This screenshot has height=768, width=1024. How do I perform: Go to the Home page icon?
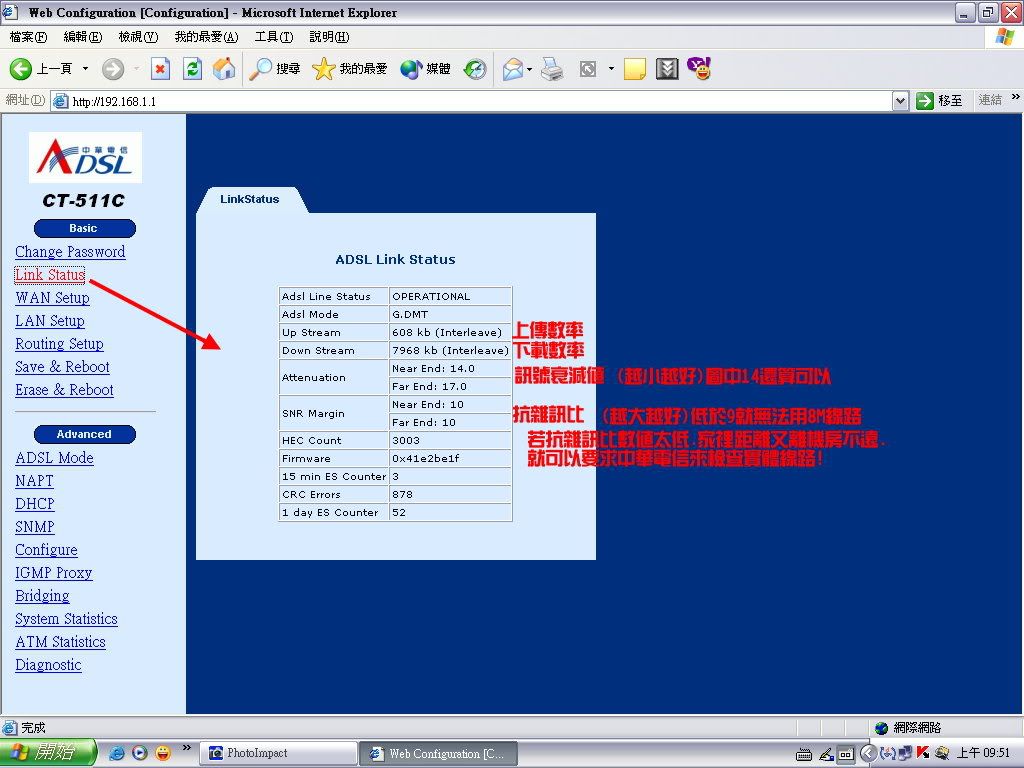coord(224,69)
